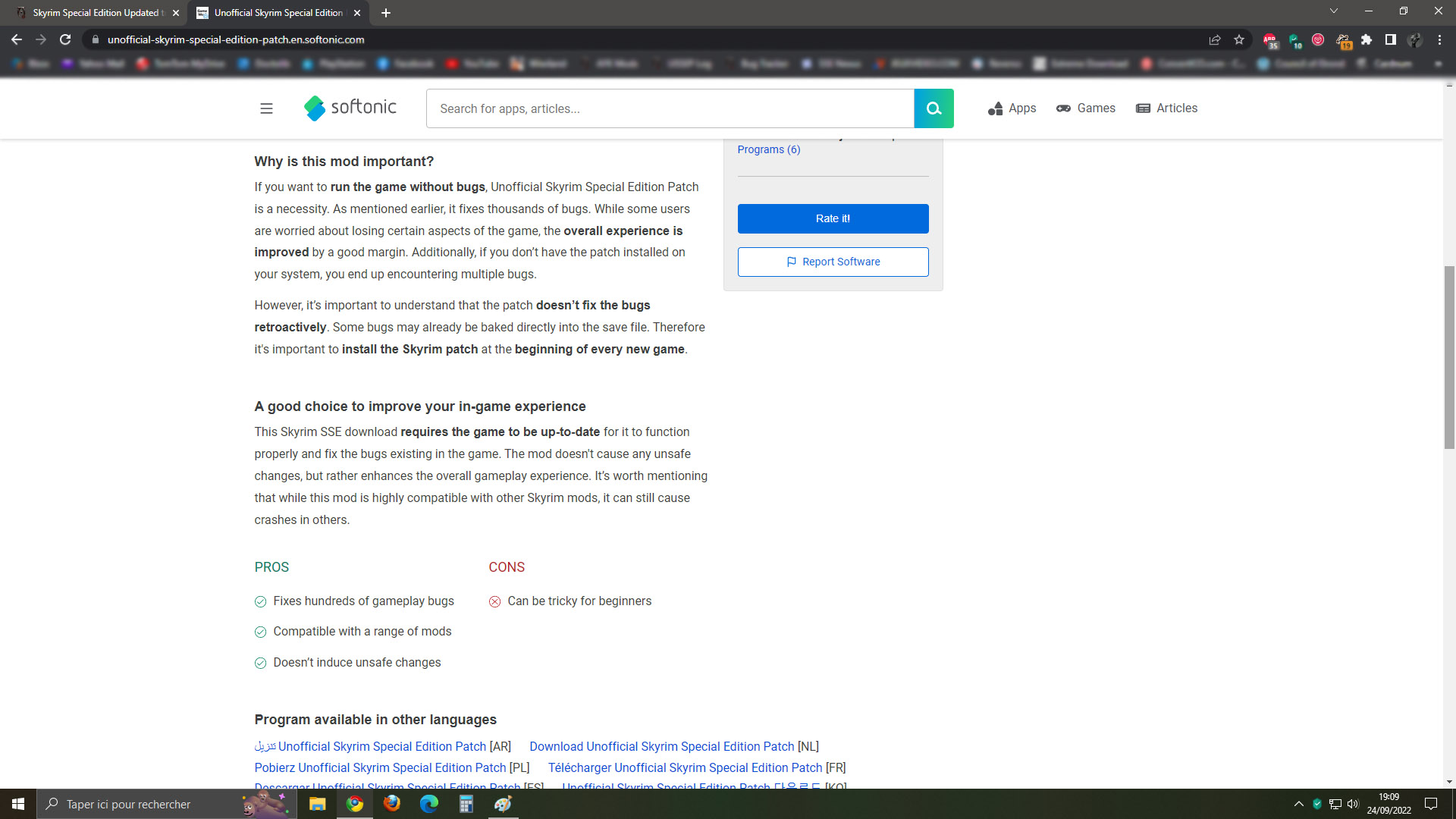Open the Softonic hamburger menu
Screen dimensions: 1456x819
click(266, 108)
